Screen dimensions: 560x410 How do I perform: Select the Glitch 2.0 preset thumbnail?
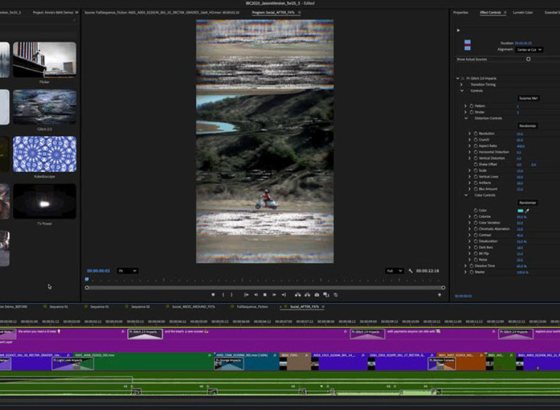(45, 107)
